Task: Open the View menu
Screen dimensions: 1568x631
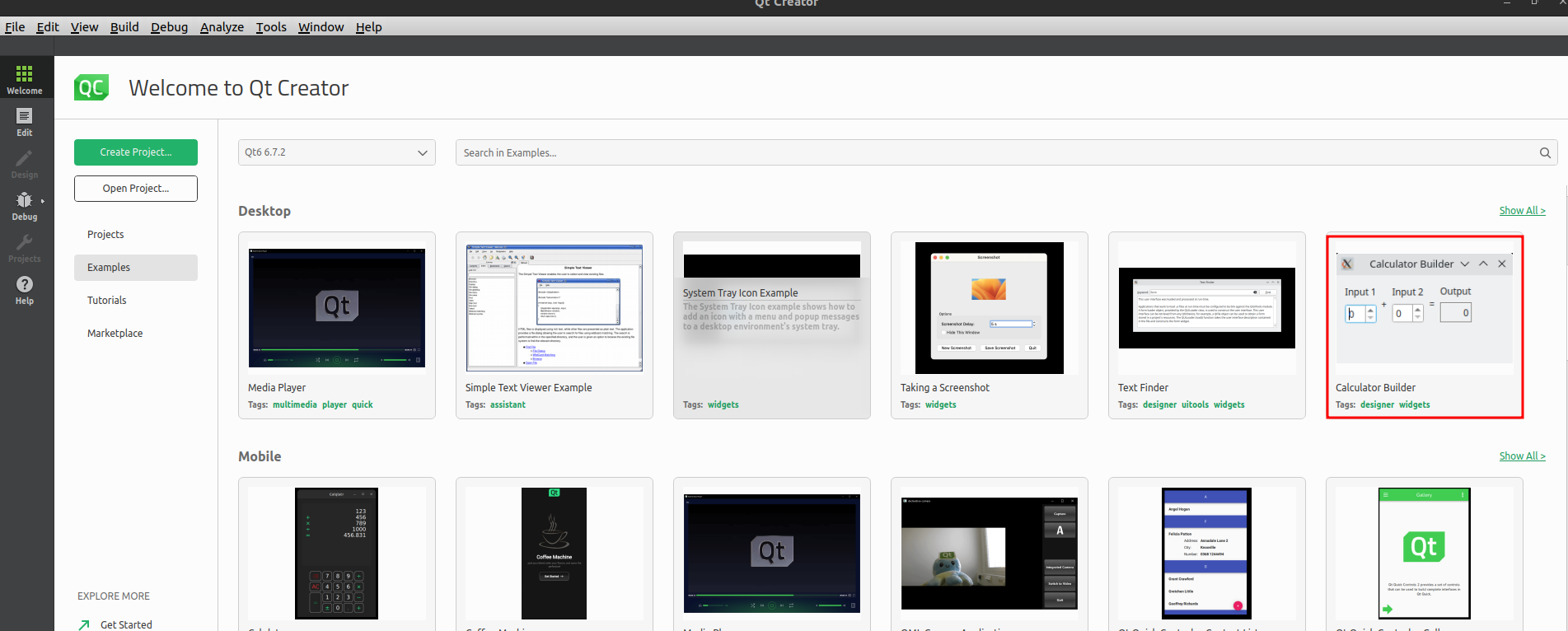Action: click(84, 27)
